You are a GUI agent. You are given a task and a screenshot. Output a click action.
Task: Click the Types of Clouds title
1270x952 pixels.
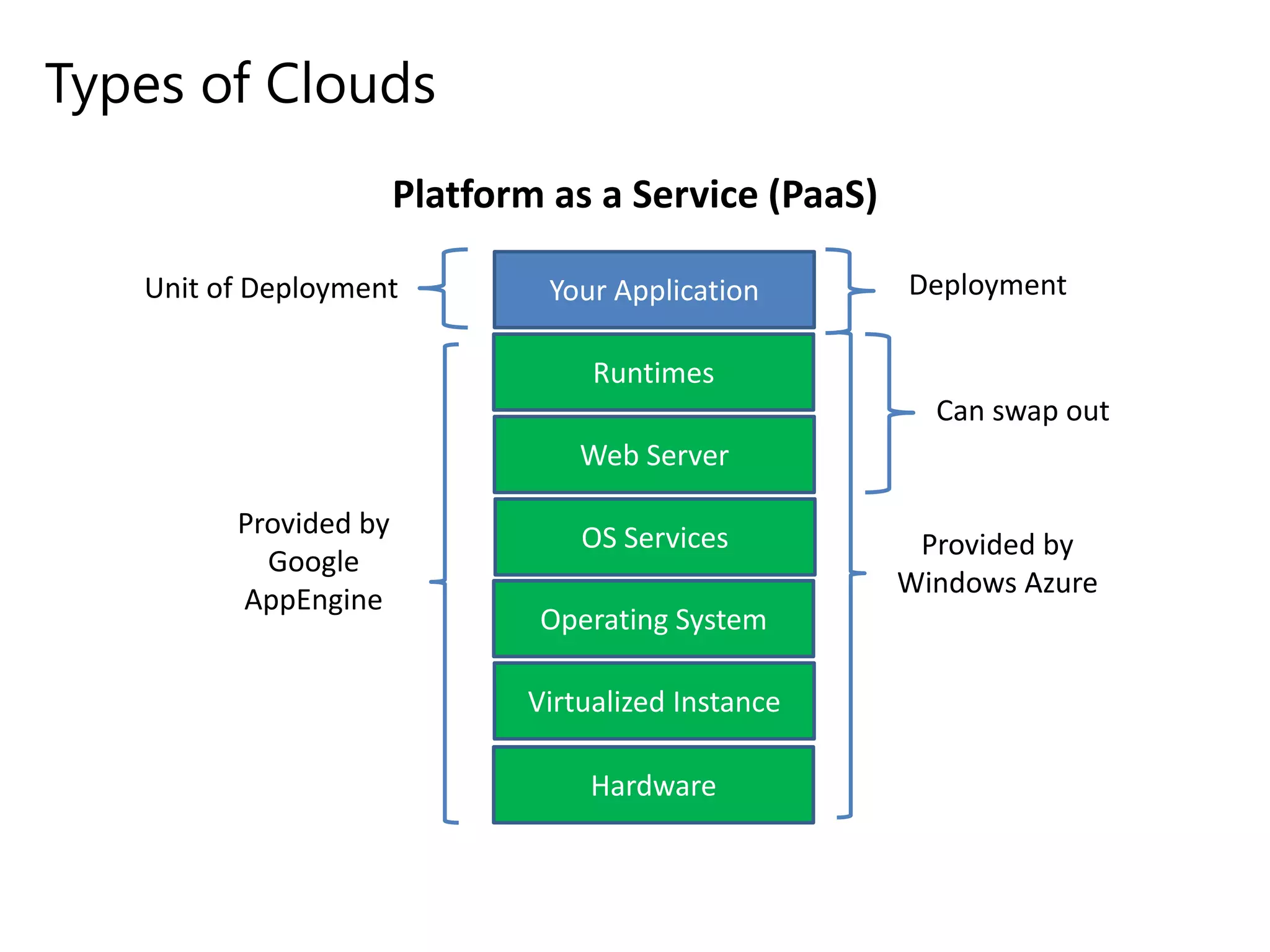point(241,84)
